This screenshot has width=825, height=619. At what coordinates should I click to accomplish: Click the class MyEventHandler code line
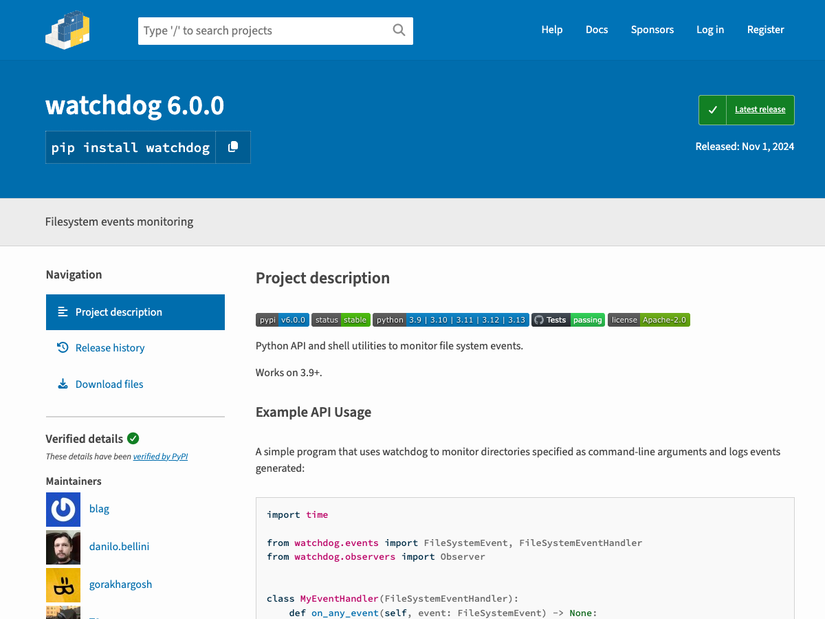393,598
